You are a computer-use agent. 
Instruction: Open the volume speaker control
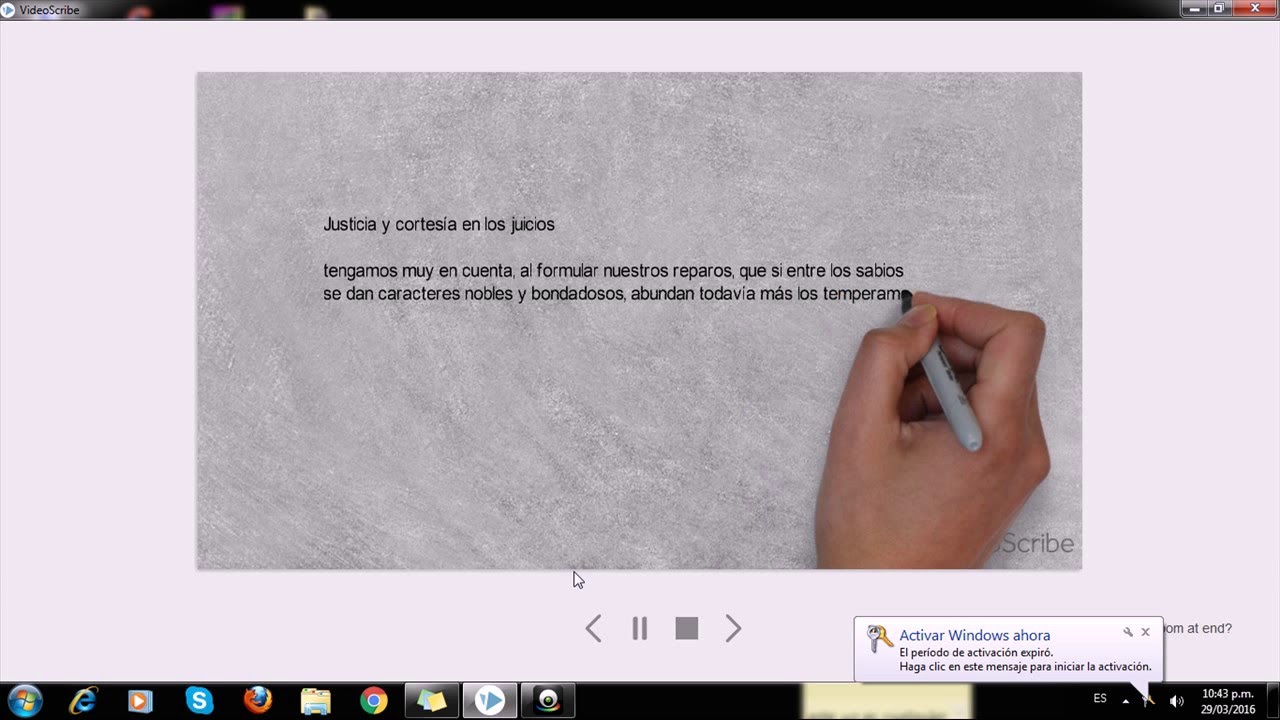coord(1177,701)
